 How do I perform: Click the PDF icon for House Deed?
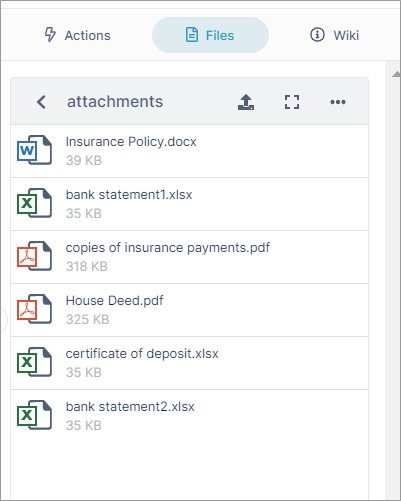pos(34,309)
